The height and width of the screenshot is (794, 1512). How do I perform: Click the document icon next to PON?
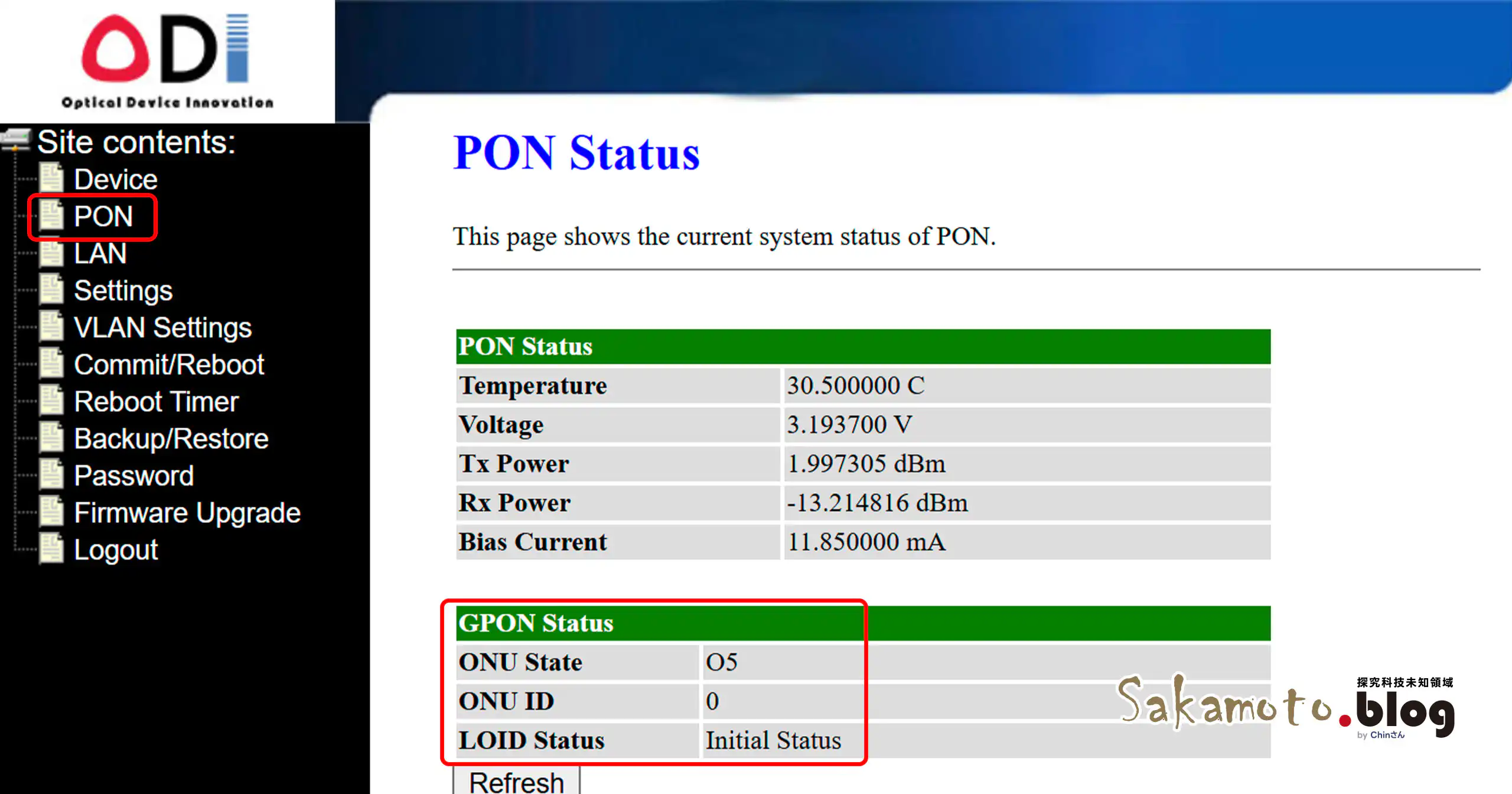[52, 215]
